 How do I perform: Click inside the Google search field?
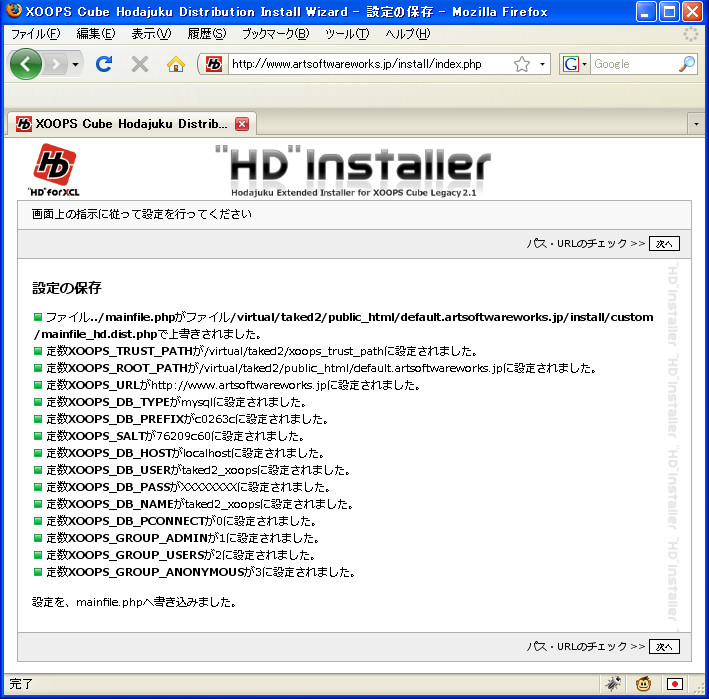click(x=632, y=64)
